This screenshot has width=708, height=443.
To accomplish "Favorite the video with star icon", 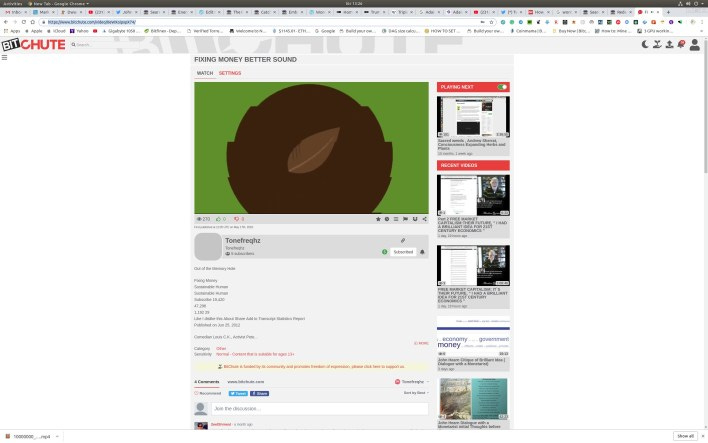I will (378, 219).
